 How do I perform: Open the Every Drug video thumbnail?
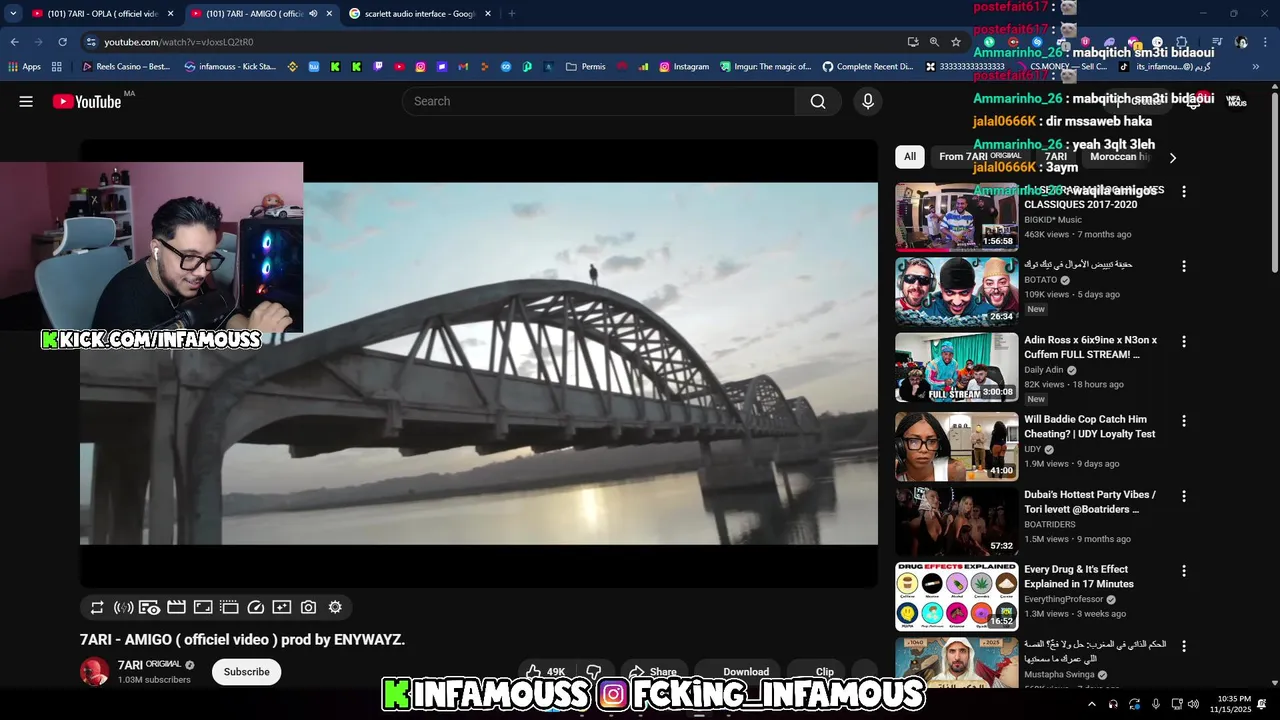(x=956, y=596)
